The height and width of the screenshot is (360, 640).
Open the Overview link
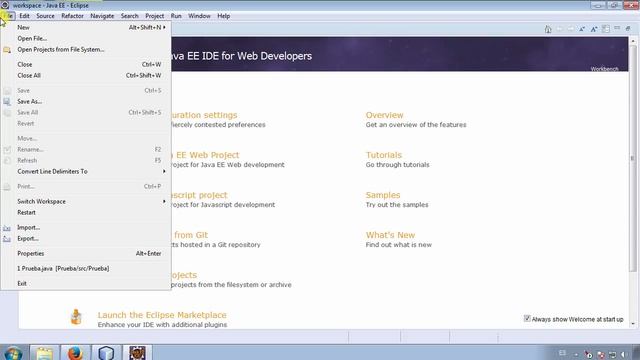tap(384, 115)
